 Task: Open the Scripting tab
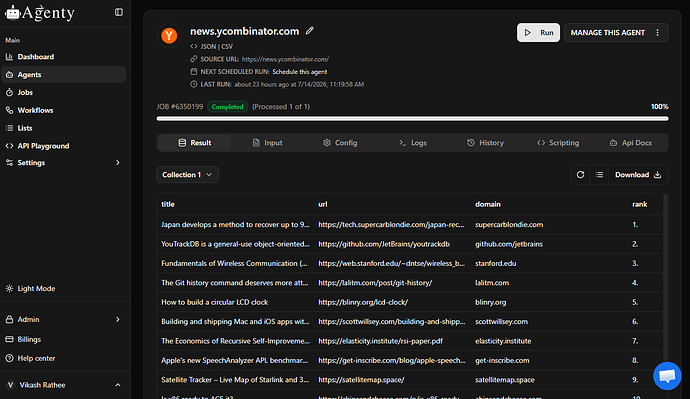tap(558, 143)
